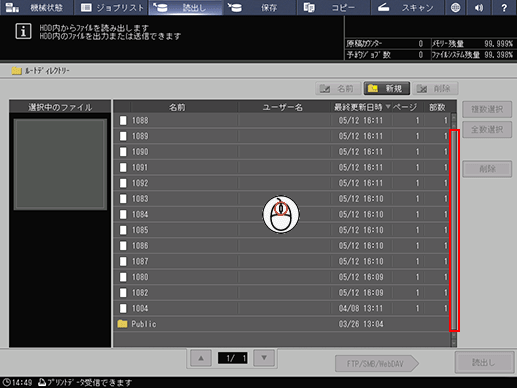
Task: Select file name 1080
Action: point(140,277)
